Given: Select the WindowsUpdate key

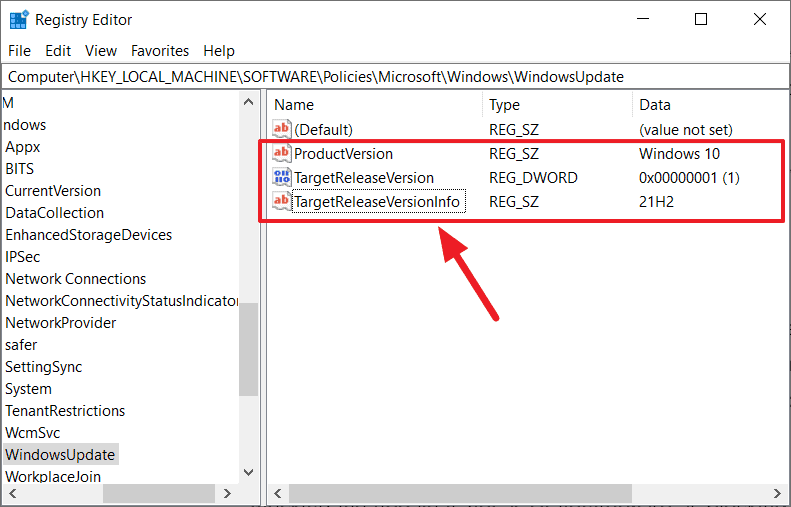Looking at the screenshot, I should pyautogui.click(x=61, y=455).
